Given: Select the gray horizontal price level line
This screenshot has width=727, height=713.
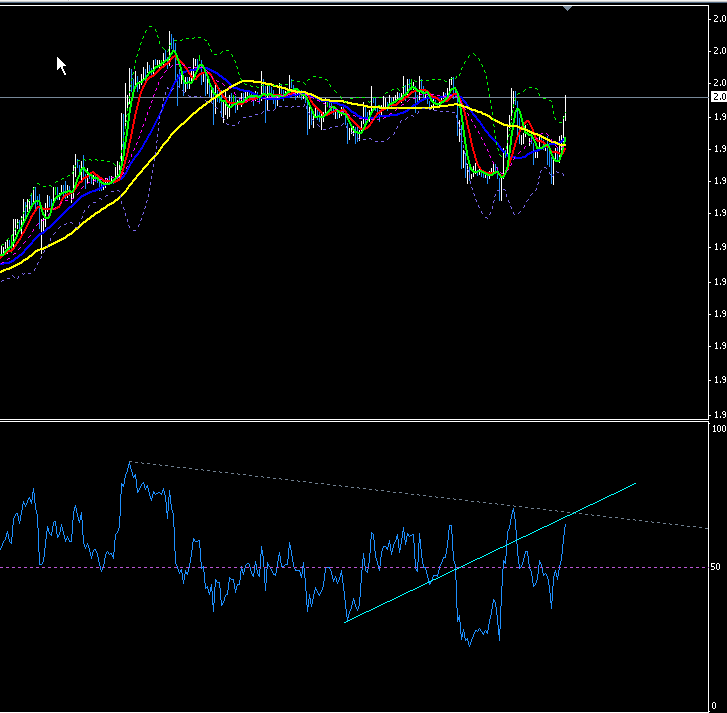Looking at the screenshot, I should [354, 97].
